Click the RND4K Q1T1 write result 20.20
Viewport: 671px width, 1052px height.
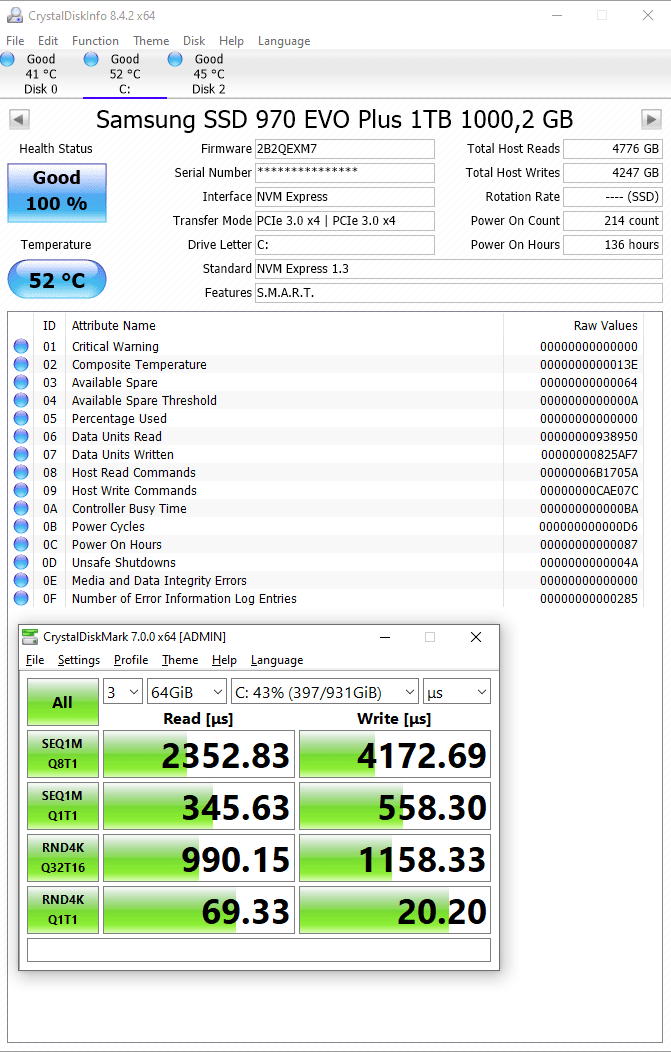(395, 910)
